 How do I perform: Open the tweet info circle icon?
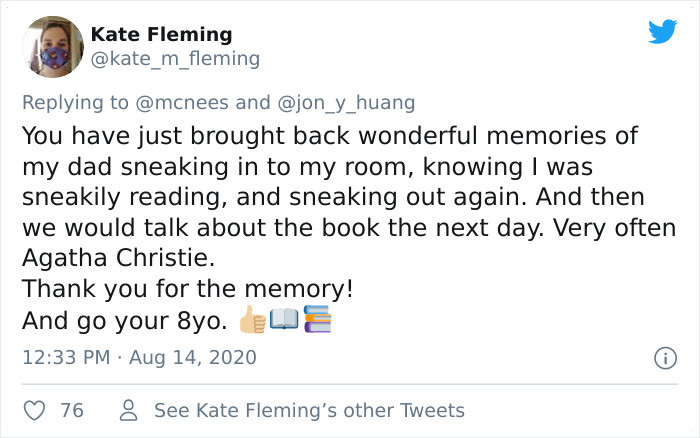click(x=662, y=356)
